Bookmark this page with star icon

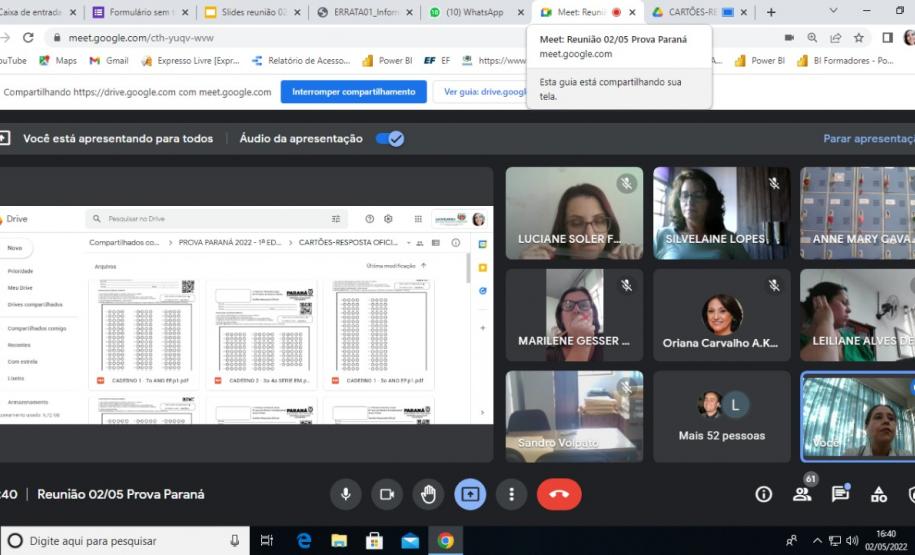[859, 38]
